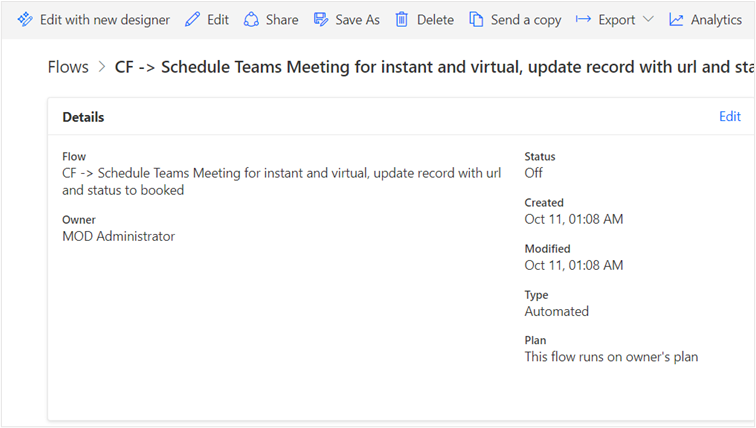Go back to Flows via breadcrumb
The height and width of the screenshot is (428, 756).
point(67,68)
